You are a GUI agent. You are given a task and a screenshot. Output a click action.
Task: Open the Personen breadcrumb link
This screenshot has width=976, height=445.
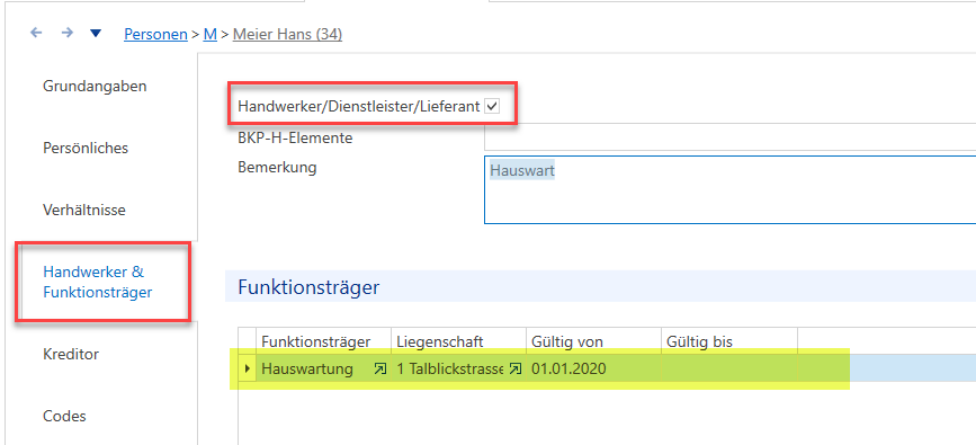coord(156,34)
